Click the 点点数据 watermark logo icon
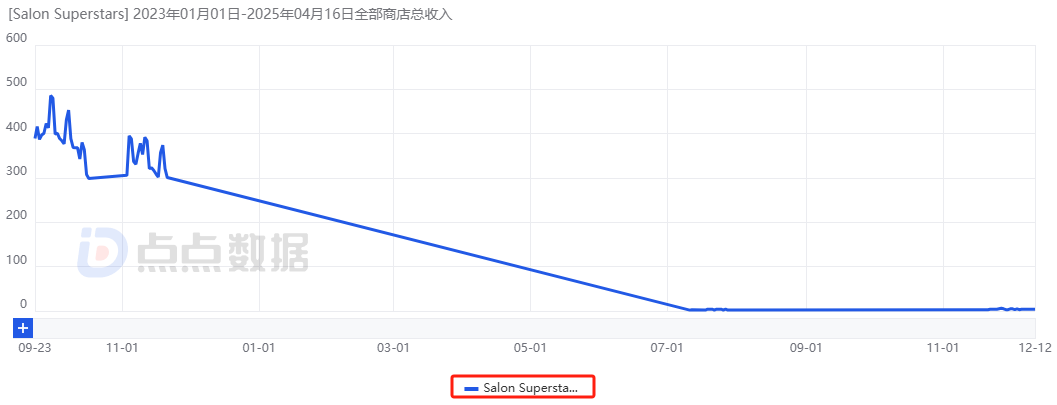The image size is (1057, 405). [102, 253]
